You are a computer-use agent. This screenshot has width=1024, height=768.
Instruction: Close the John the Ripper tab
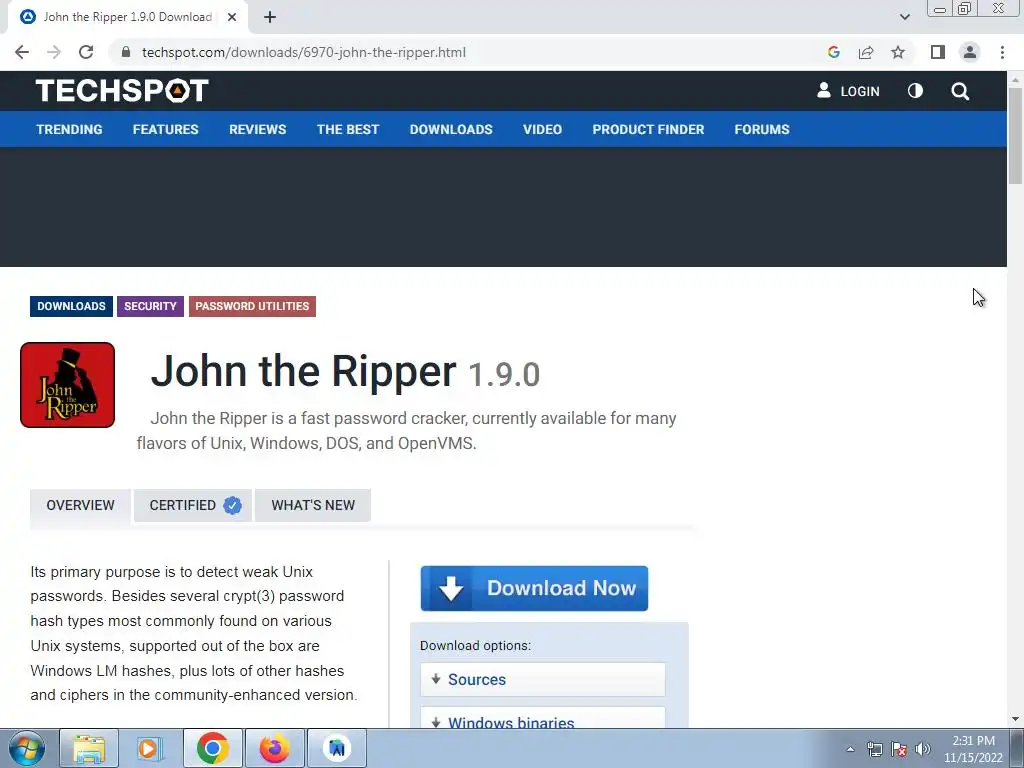tap(232, 17)
